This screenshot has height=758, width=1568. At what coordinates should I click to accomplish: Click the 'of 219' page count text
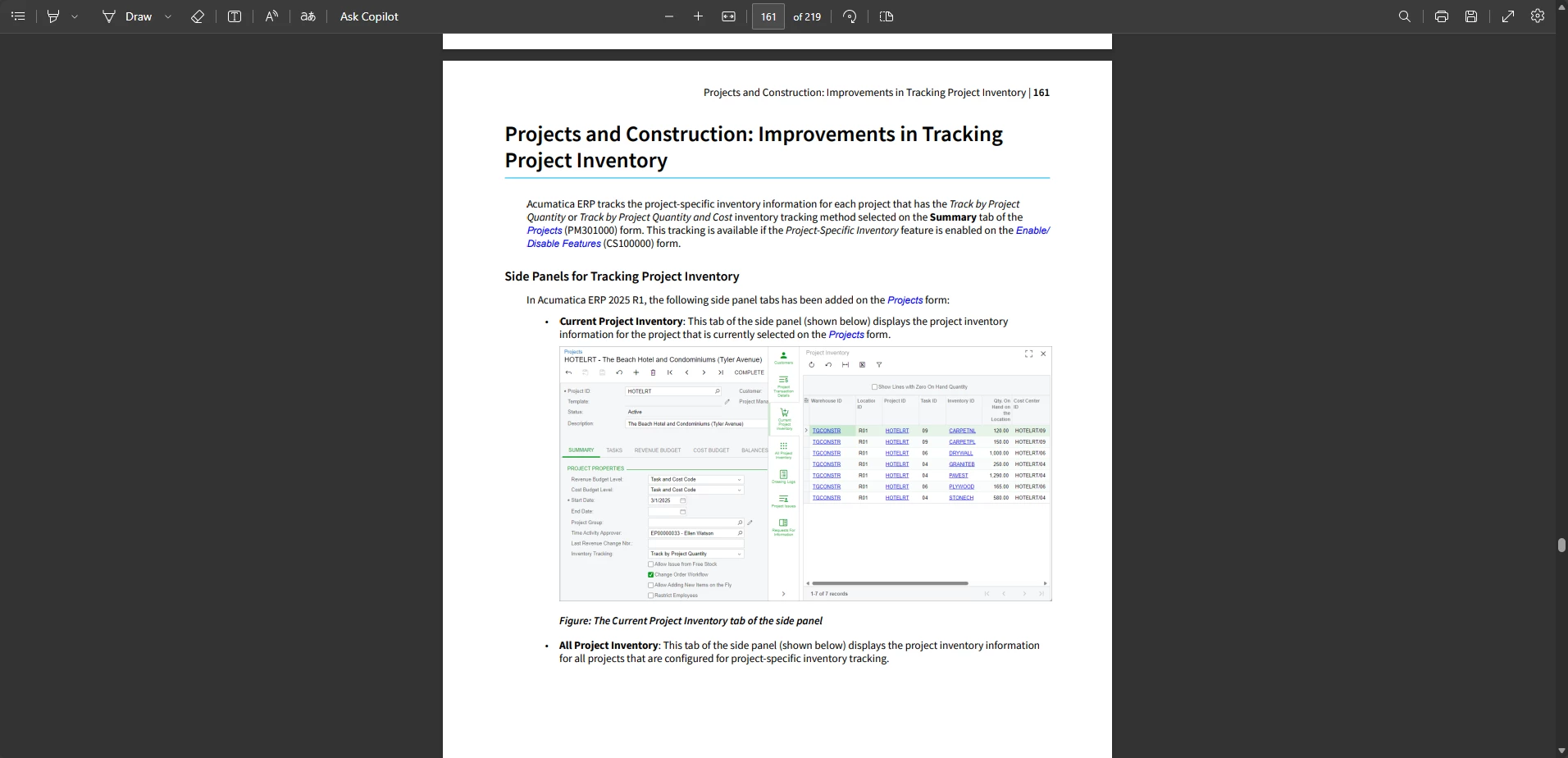807,16
